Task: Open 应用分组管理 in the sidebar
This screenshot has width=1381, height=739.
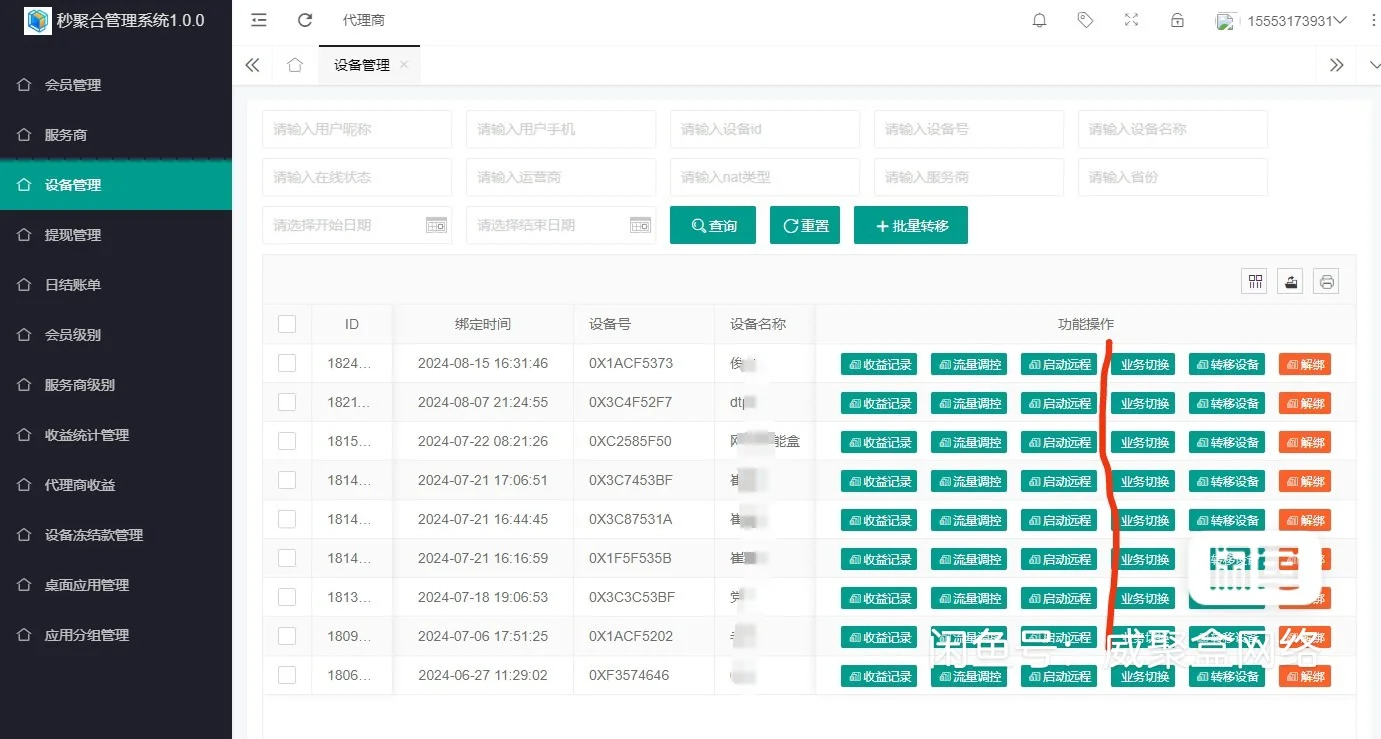Action: [116, 635]
